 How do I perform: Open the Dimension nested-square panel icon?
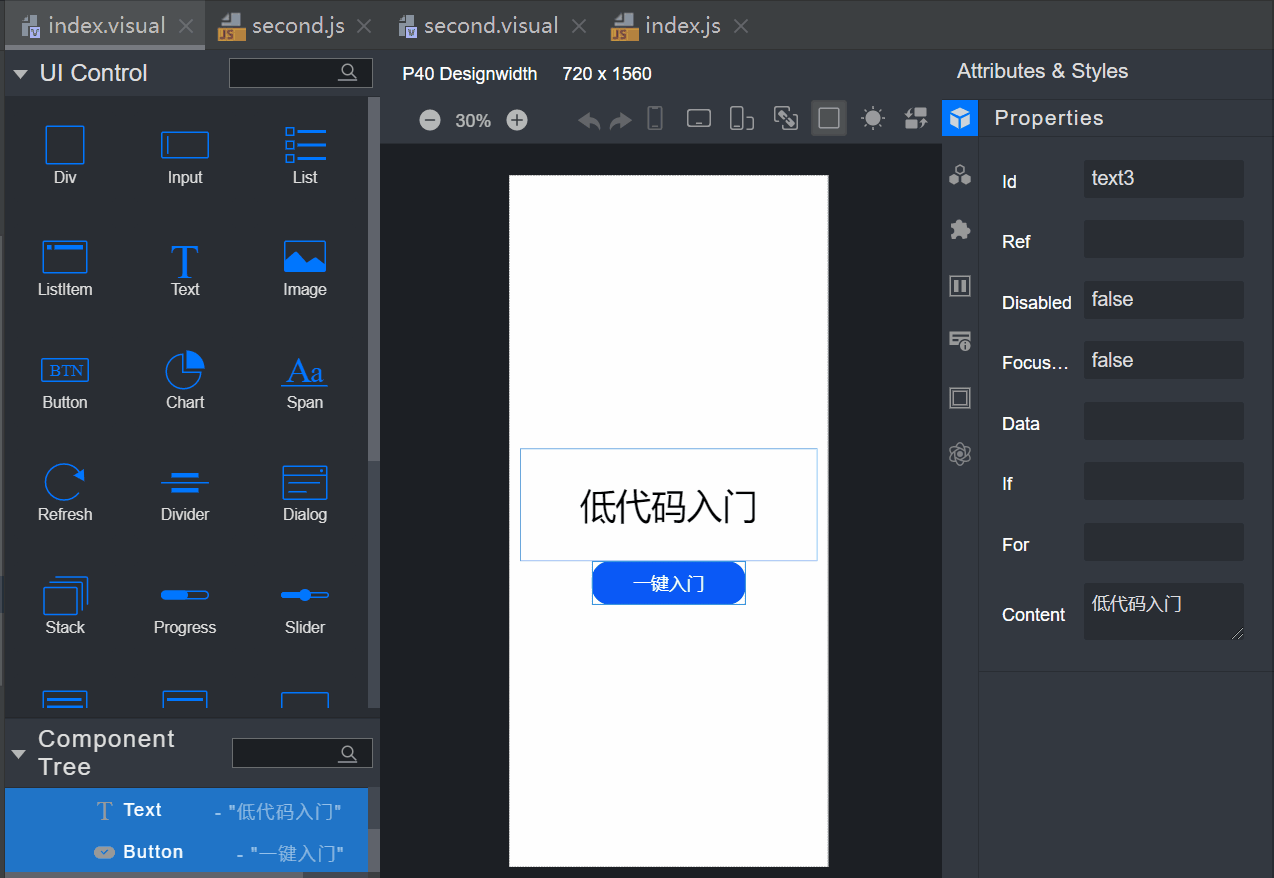960,398
